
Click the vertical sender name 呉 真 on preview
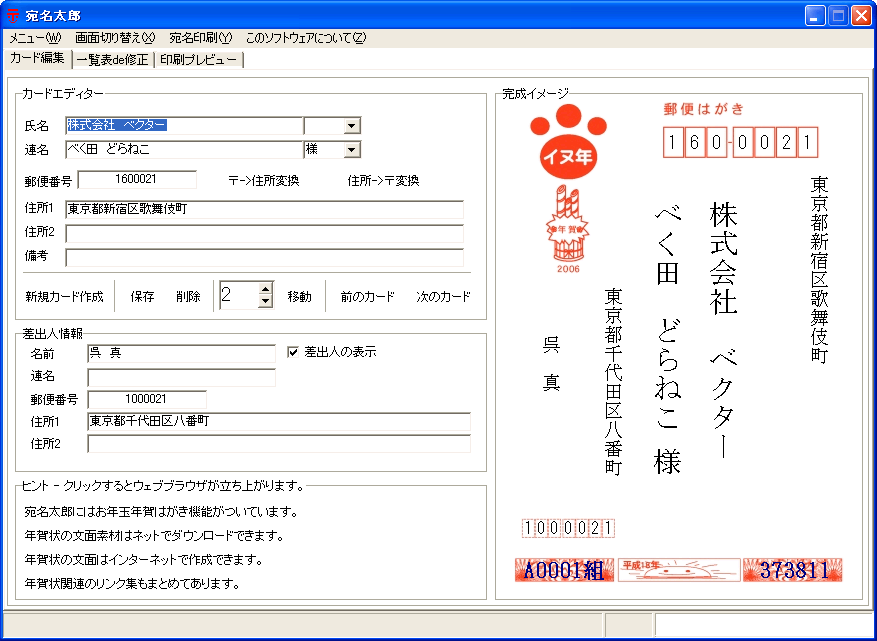(551, 364)
